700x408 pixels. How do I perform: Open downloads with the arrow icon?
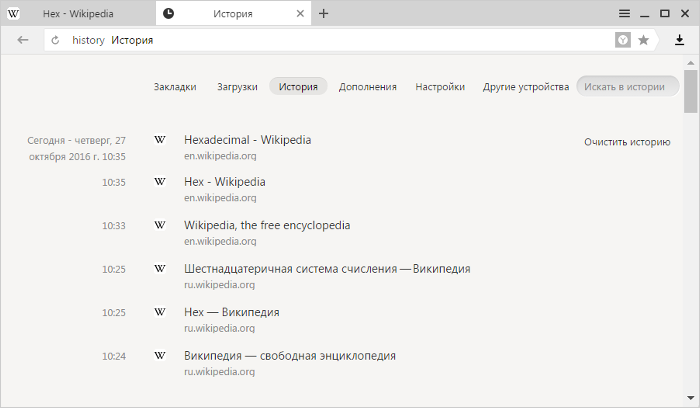679,40
